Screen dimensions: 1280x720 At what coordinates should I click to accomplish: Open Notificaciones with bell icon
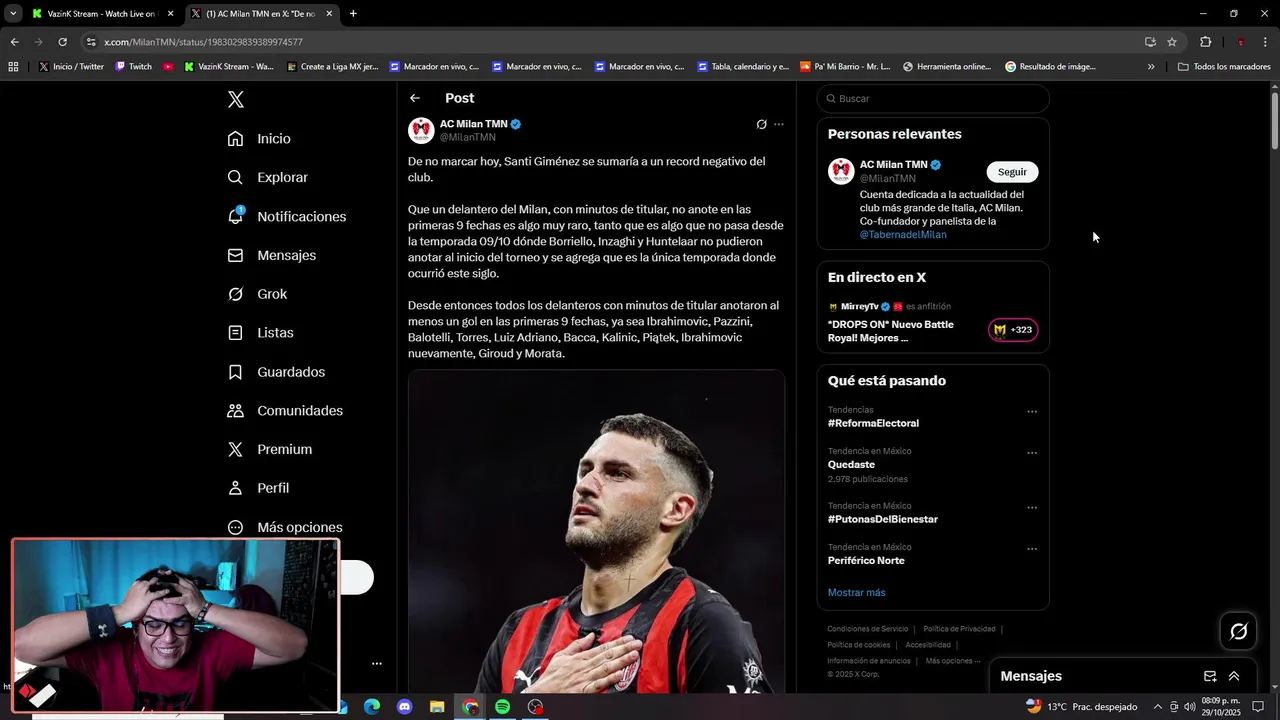[x=286, y=216]
